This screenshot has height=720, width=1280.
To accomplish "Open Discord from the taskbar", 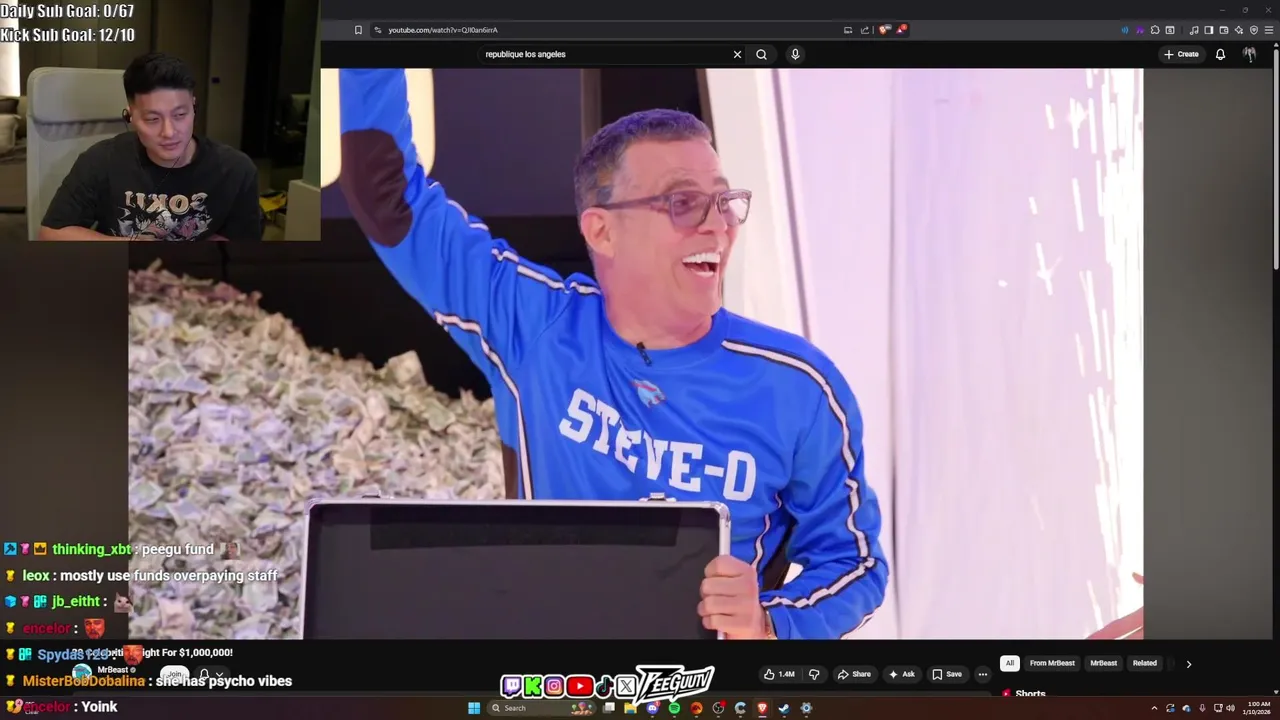I will (652, 708).
